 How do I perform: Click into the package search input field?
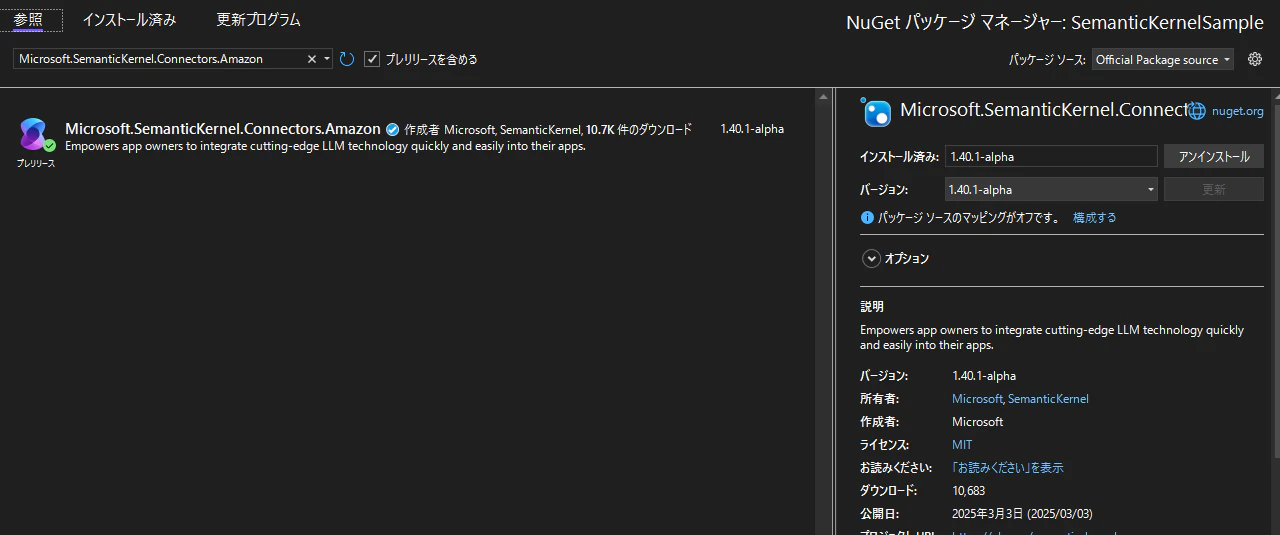coord(160,59)
